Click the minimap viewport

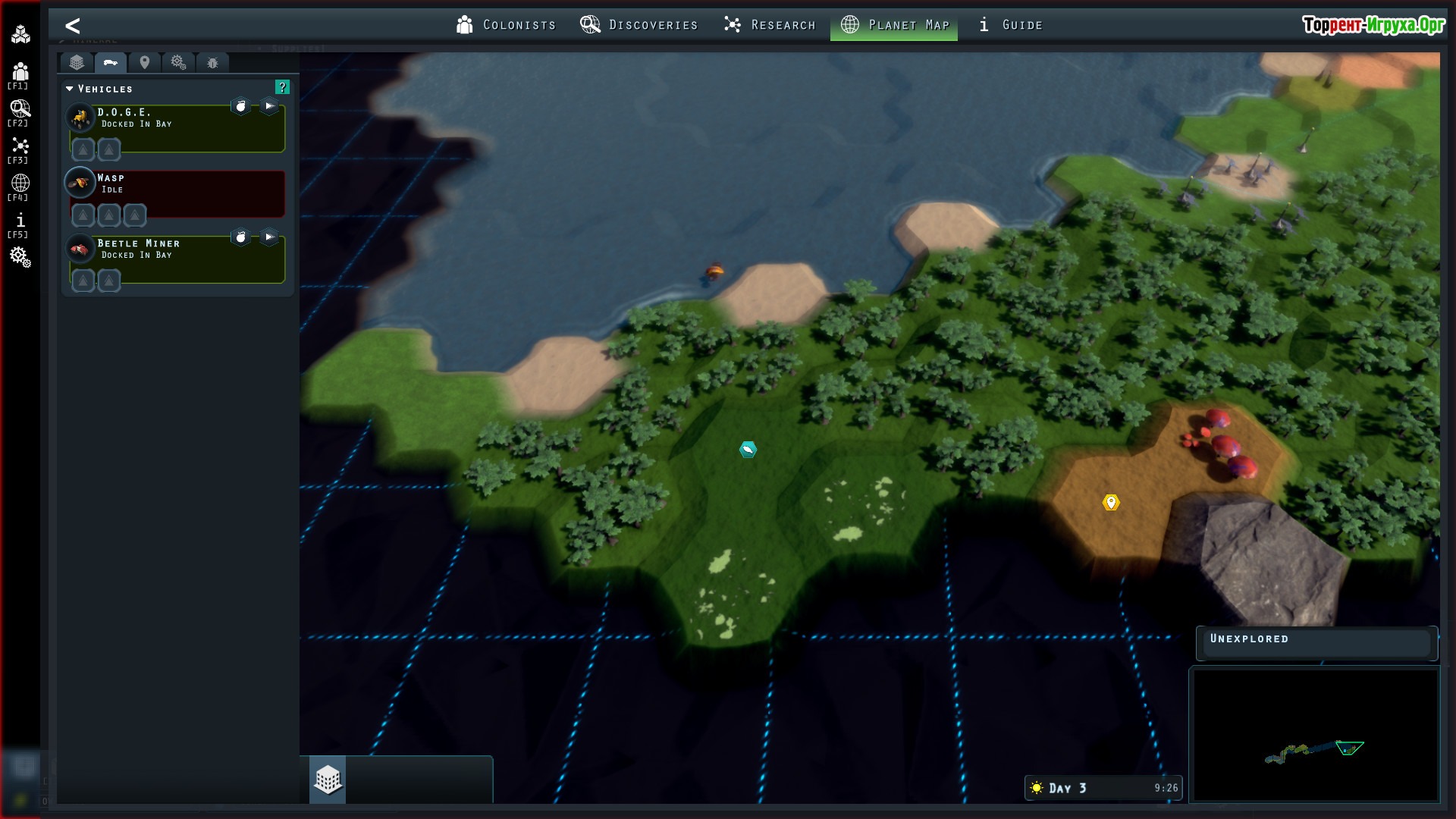tap(1349, 748)
